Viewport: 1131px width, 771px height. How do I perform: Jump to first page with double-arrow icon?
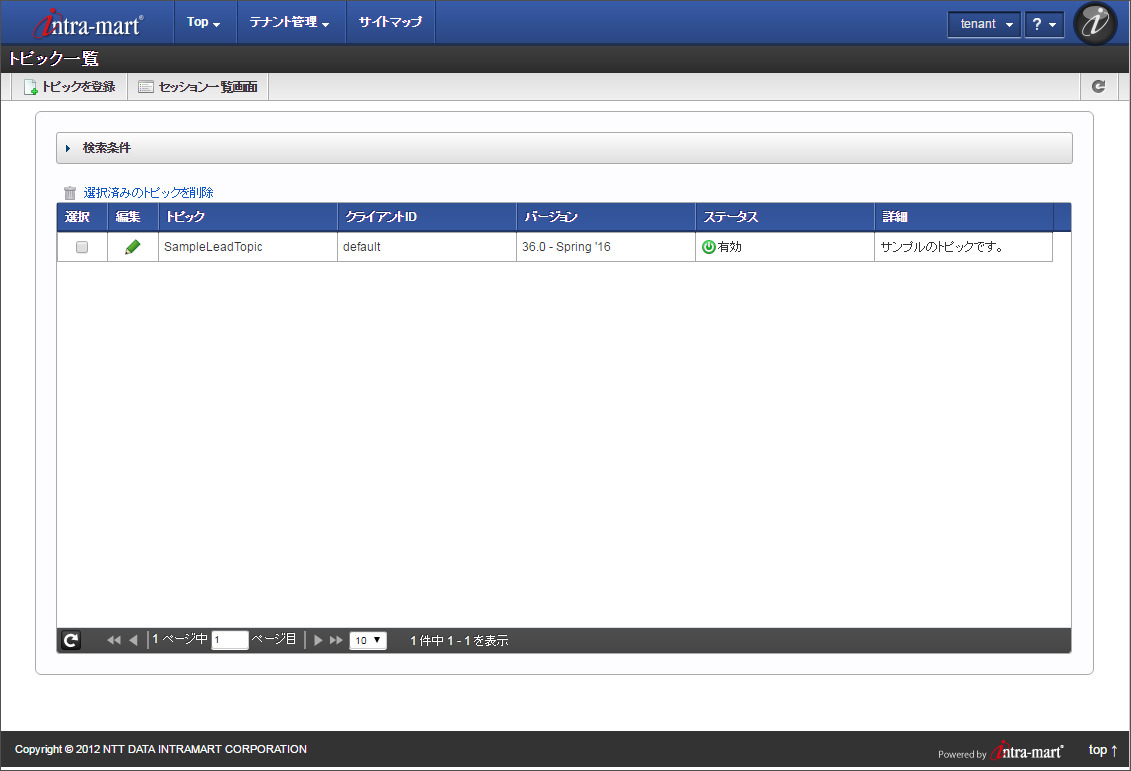(x=112, y=640)
